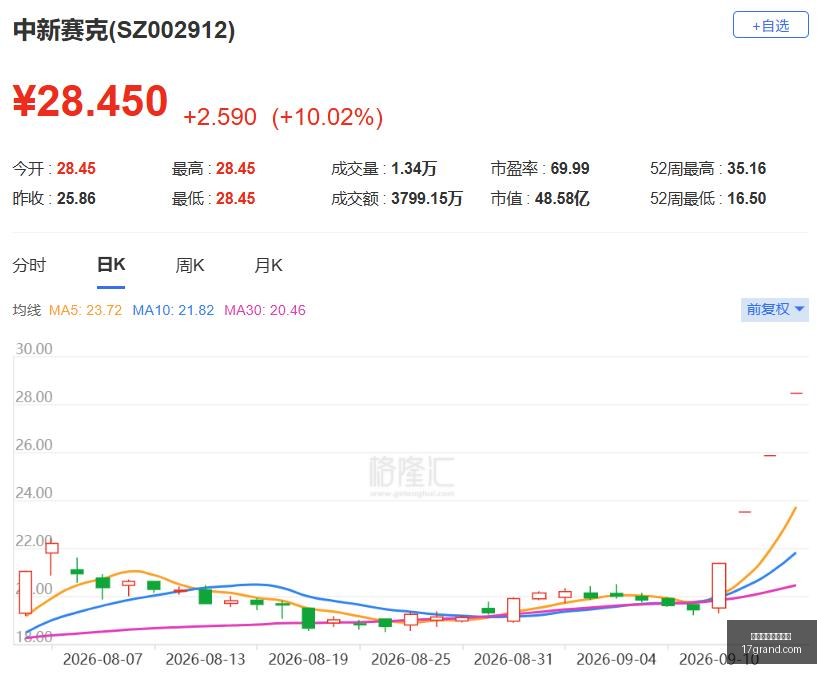Click the 24.00 price axis label
Image resolution: width=828 pixels, height=675 pixels.
34,493
